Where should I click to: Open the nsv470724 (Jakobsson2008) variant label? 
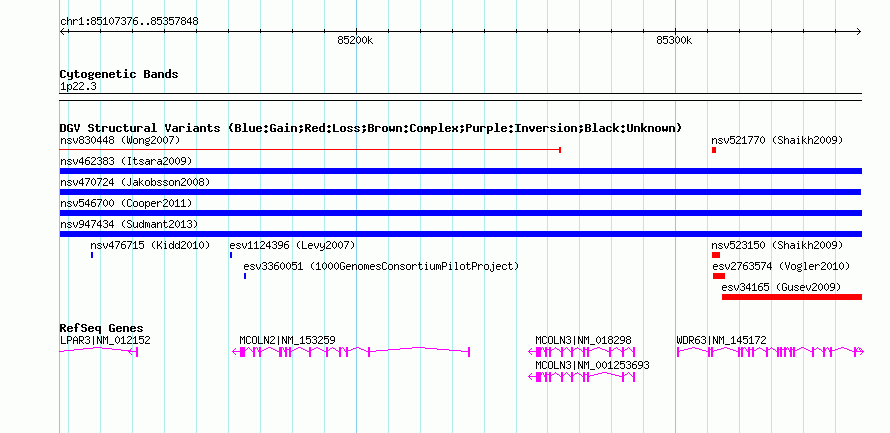pyautogui.click(x=135, y=182)
